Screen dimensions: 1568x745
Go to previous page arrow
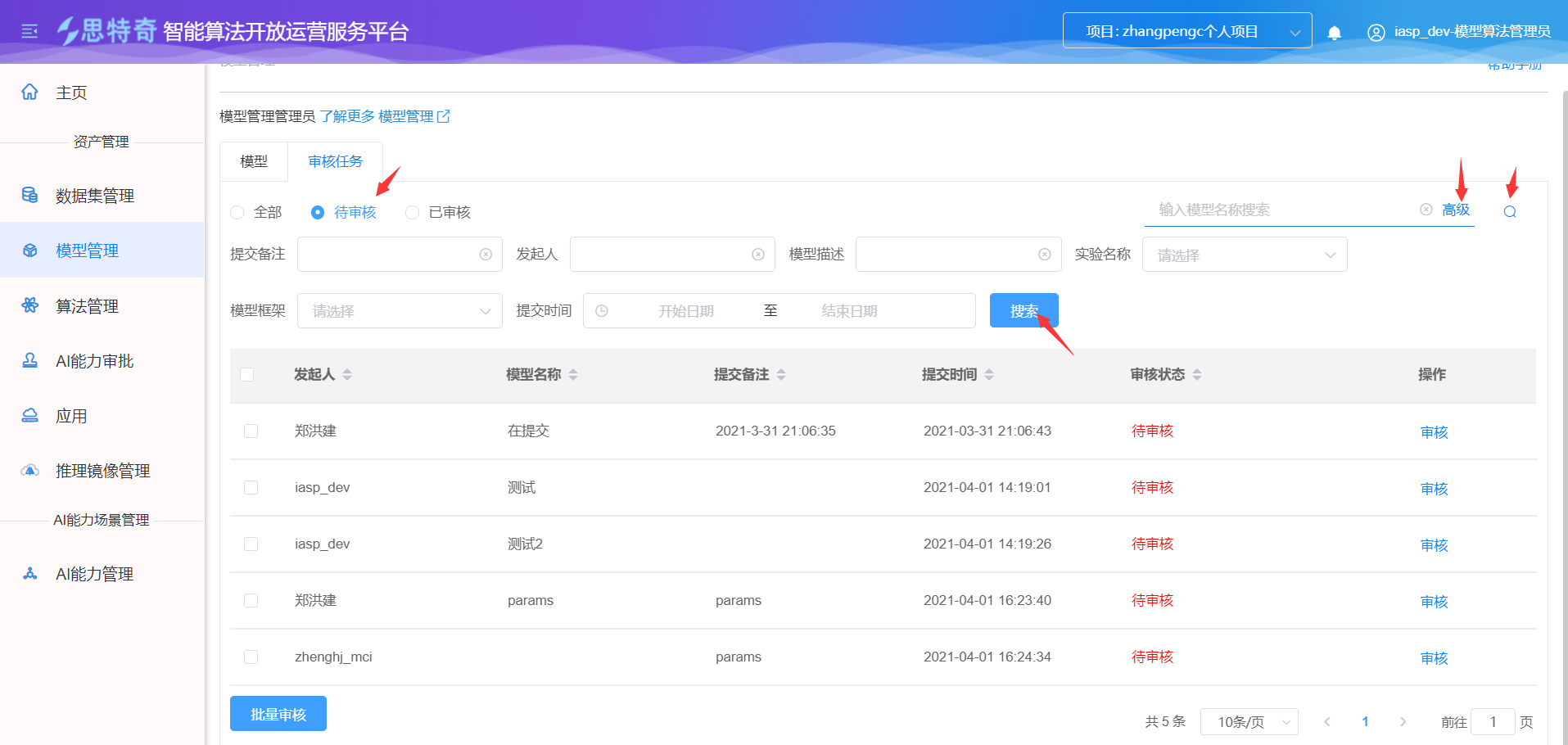[1327, 721]
